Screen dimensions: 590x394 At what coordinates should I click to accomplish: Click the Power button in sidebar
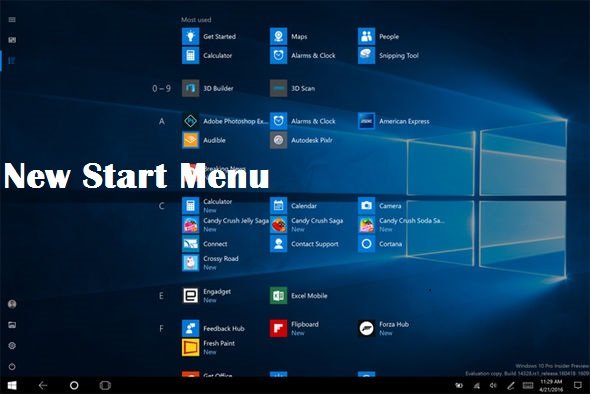point(12,366)
